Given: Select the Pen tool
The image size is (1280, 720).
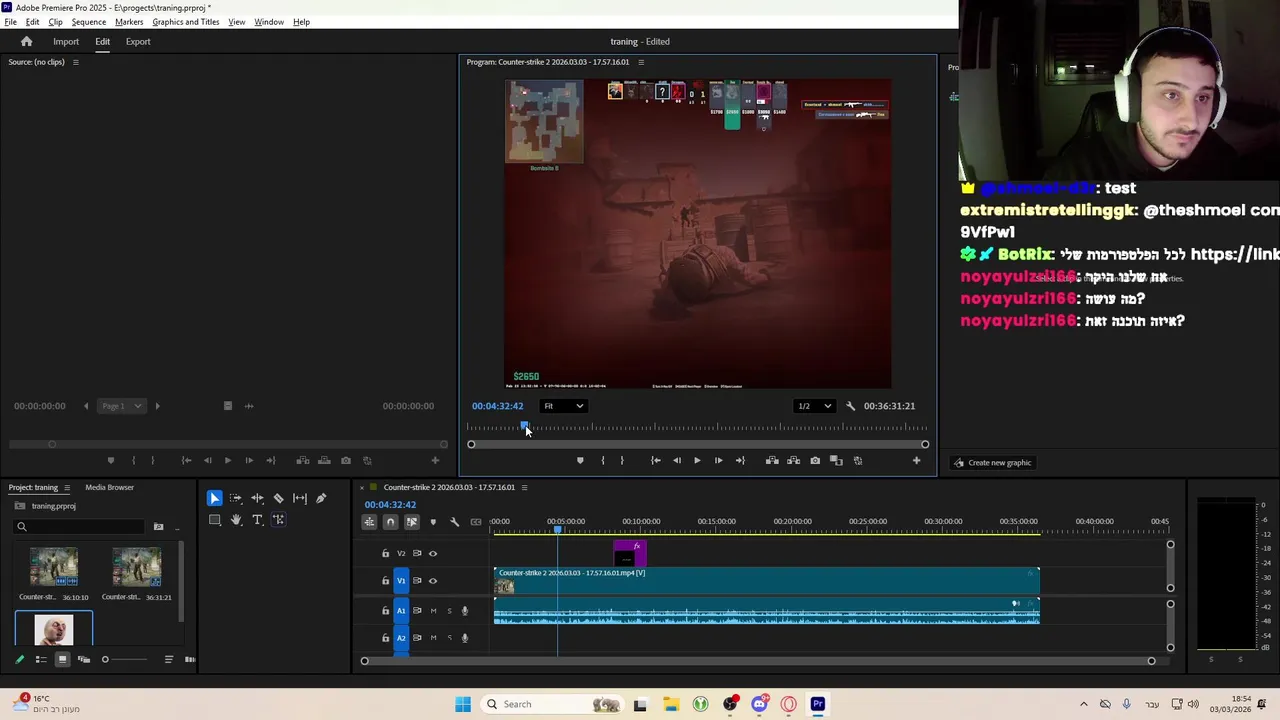Looking at the screenshot, I should tap(321, 498).
